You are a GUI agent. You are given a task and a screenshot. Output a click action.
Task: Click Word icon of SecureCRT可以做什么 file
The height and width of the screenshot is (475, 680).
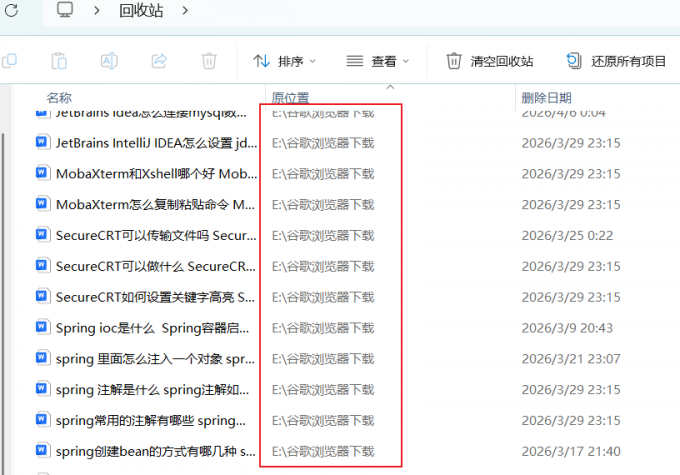coord(42,265)
